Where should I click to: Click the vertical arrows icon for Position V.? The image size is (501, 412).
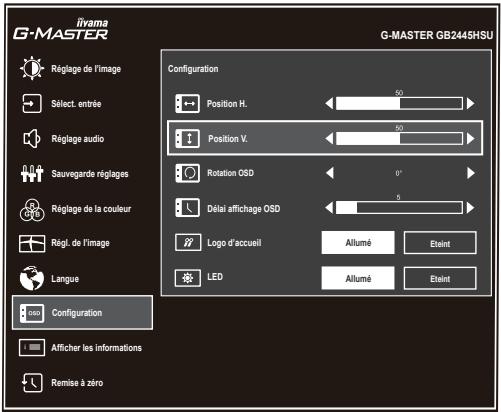(187, 138)
